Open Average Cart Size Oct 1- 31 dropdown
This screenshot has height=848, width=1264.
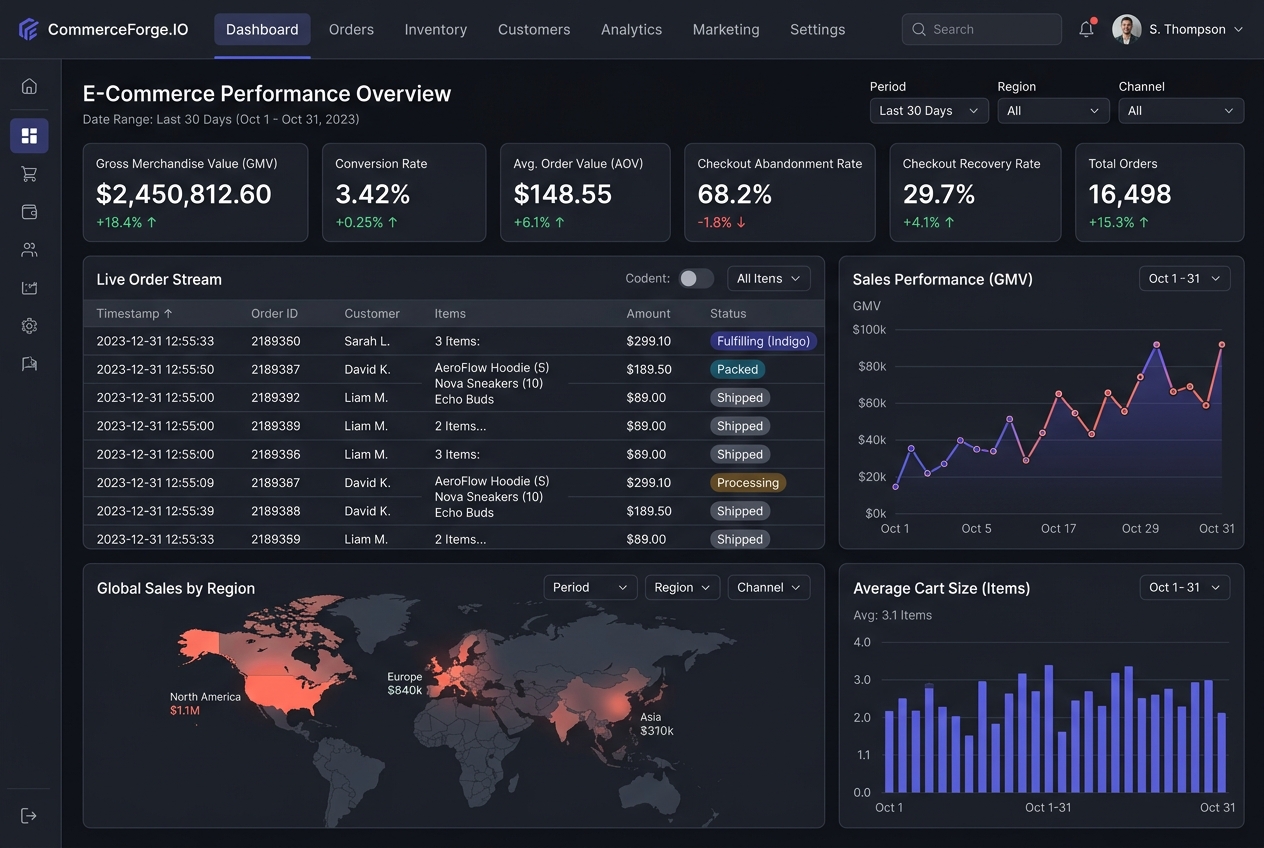[1184, 588]
